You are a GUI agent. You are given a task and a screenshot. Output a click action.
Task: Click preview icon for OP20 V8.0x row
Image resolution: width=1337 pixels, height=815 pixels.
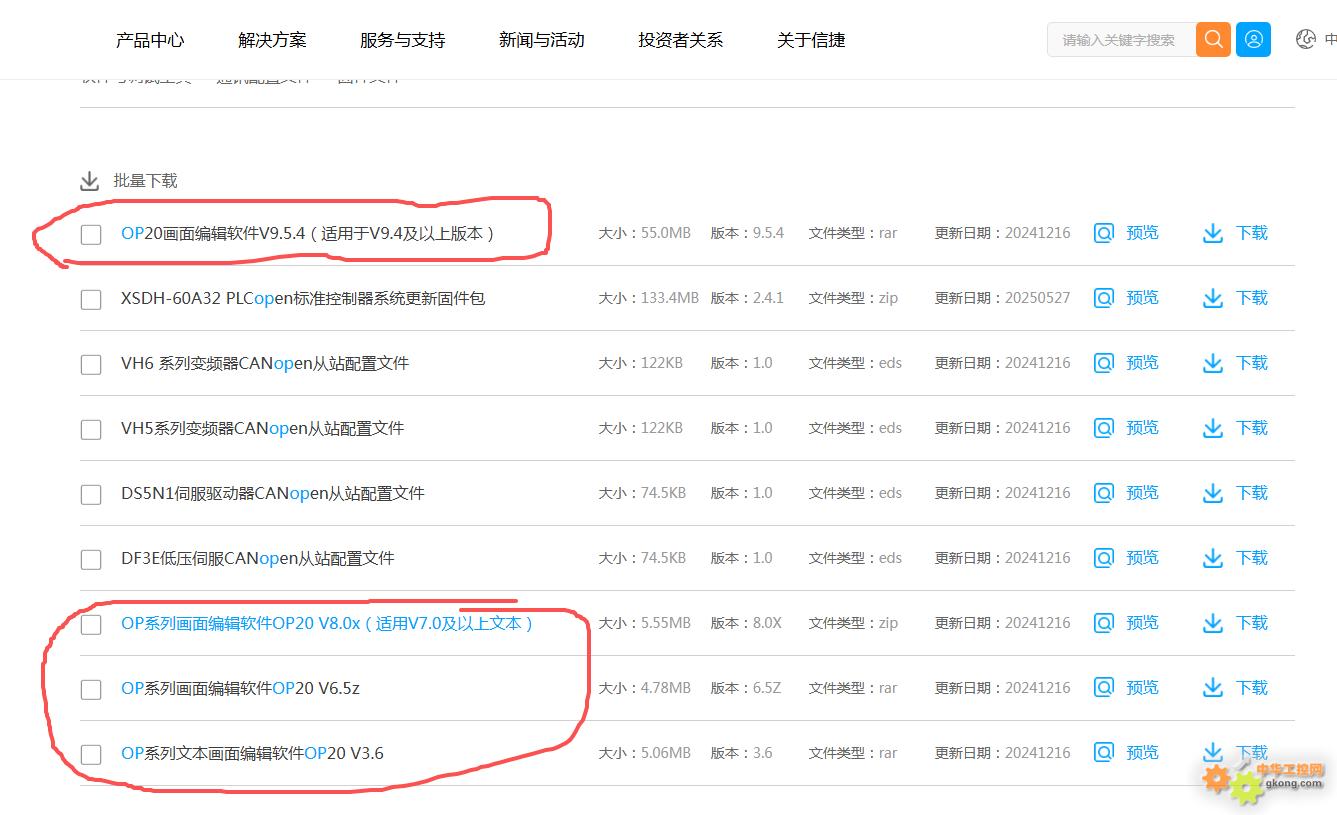click(1104, 623)
